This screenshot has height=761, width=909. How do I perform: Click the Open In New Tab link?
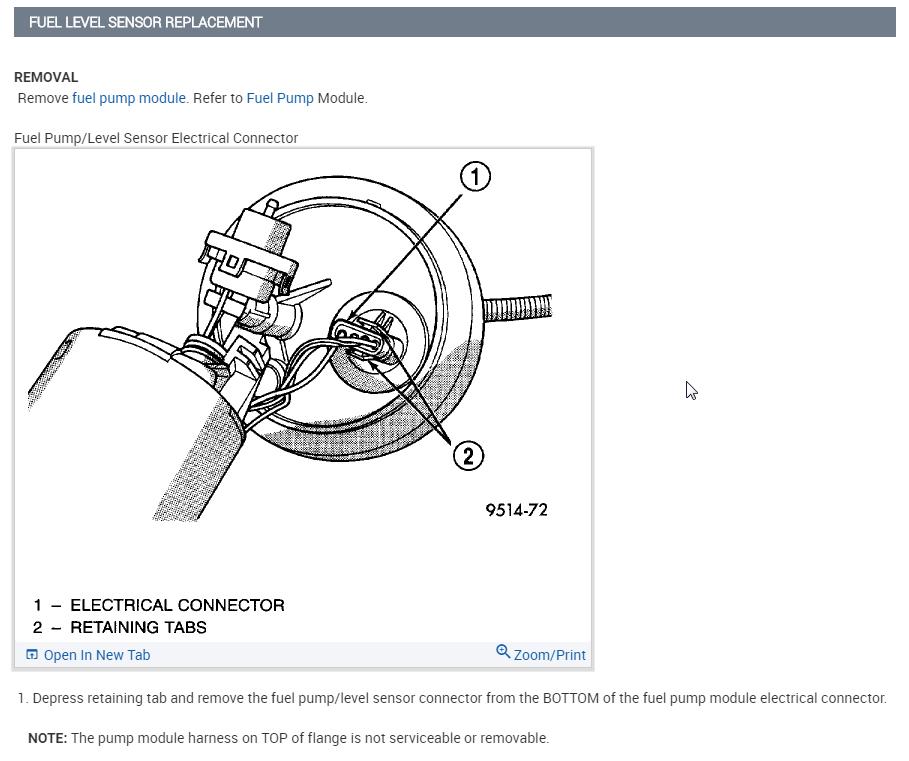click(x=97, y=655)
